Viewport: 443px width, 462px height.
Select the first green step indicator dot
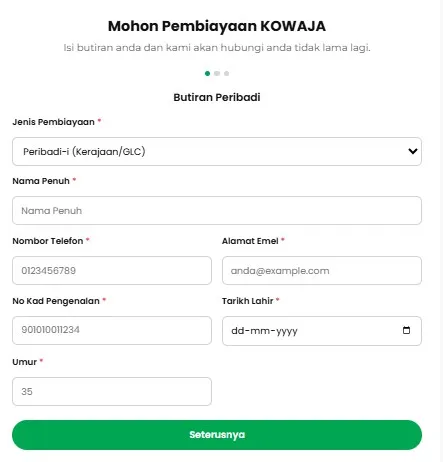pyautogui.click(x=207, y=73)
